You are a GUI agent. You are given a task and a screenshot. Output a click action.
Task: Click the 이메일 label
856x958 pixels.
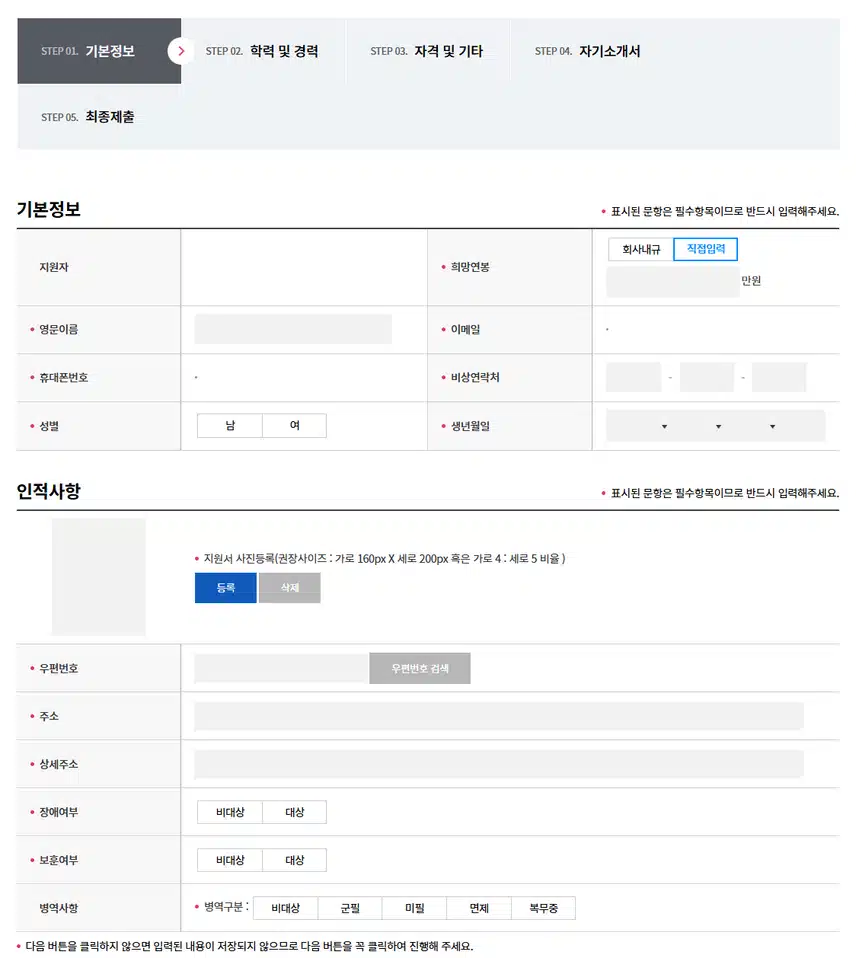[x=466, y=329]
